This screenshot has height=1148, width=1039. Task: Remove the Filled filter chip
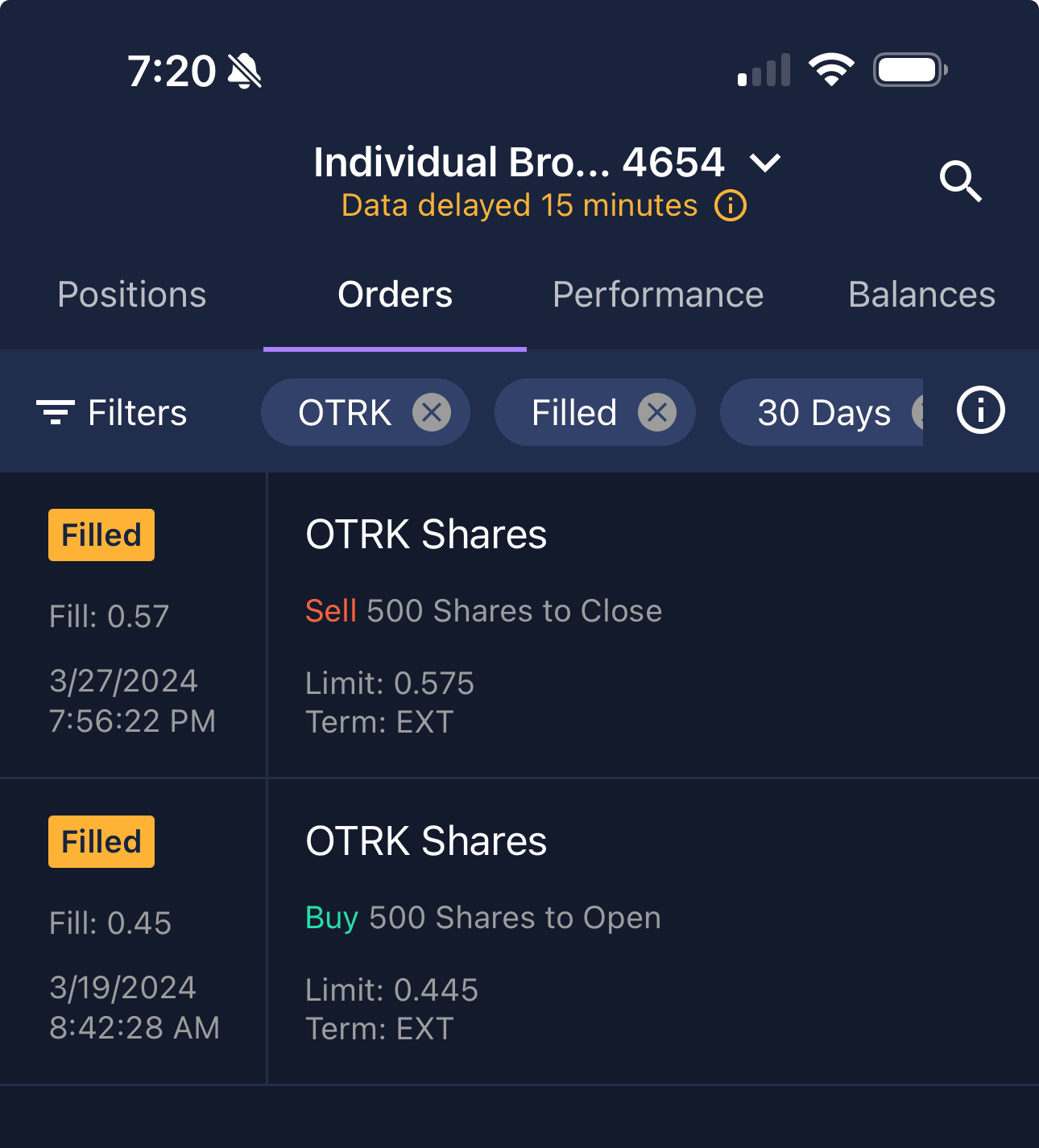point(657,413)
